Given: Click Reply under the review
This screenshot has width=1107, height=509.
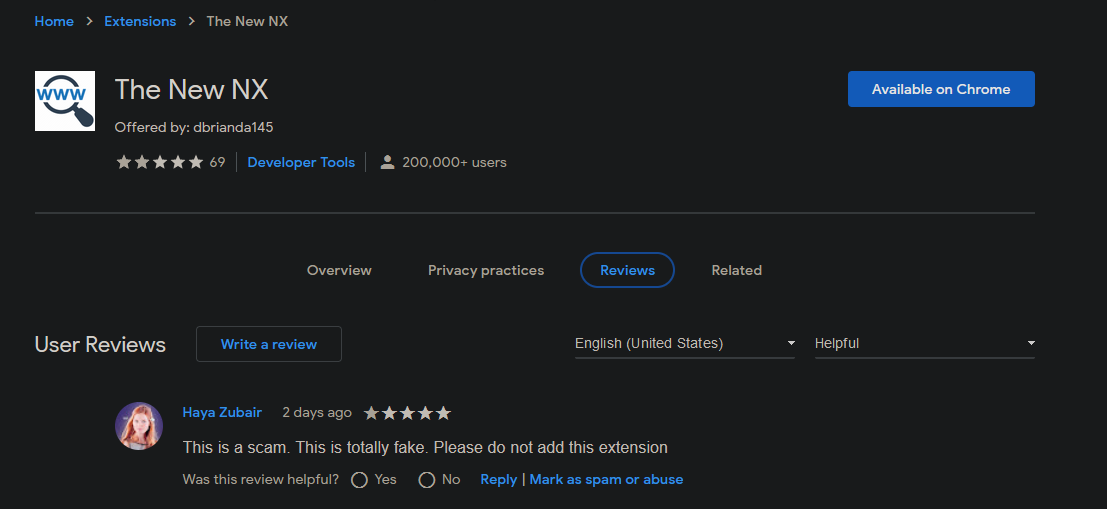Looking at the screenshot, I should [x=498, y=480].
